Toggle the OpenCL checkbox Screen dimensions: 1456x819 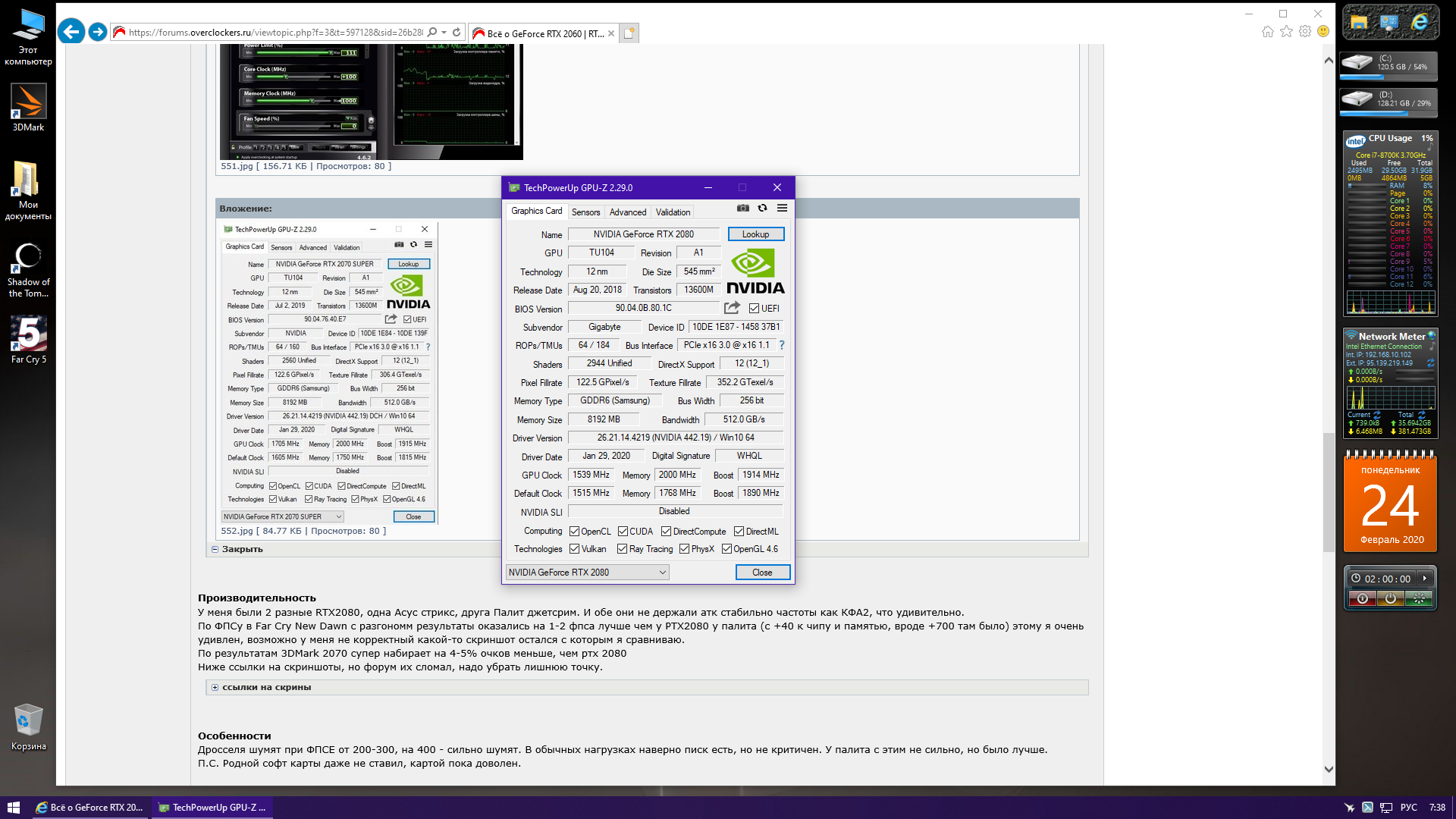point(574,532)
